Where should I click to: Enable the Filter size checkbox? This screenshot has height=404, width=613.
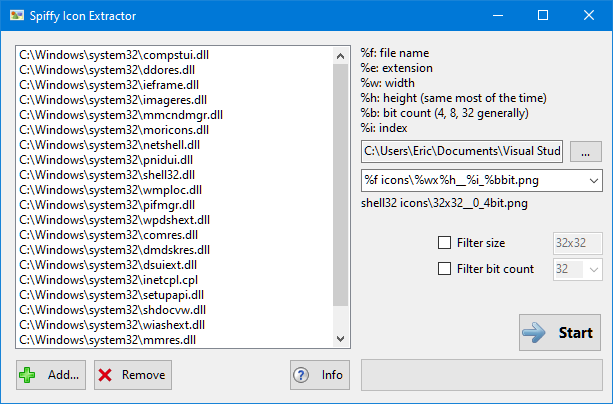(x=445, y=242)
